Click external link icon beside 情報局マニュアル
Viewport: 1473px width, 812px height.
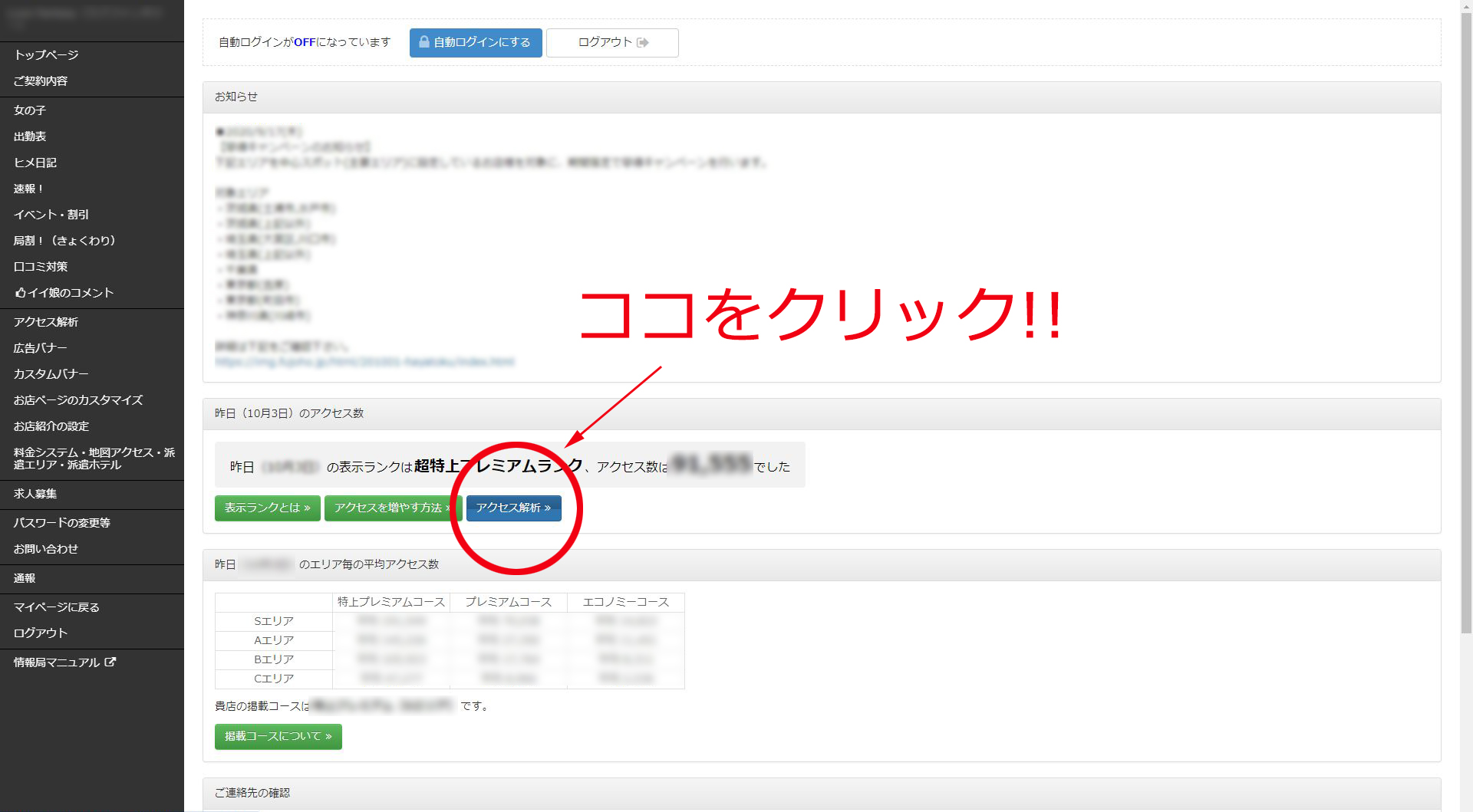point(110,662)
